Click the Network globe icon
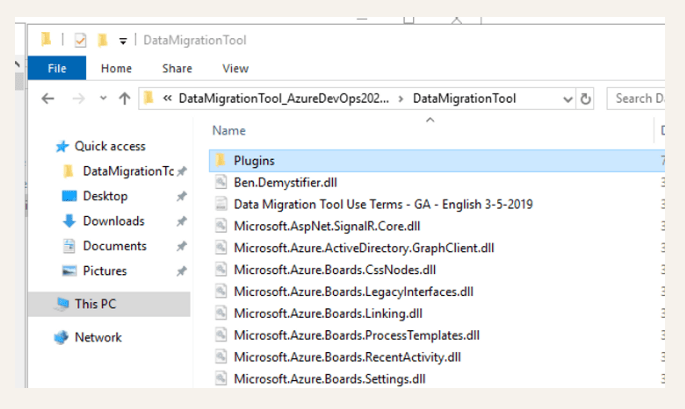The image size is (685, 409). click(x=61, y=337)
